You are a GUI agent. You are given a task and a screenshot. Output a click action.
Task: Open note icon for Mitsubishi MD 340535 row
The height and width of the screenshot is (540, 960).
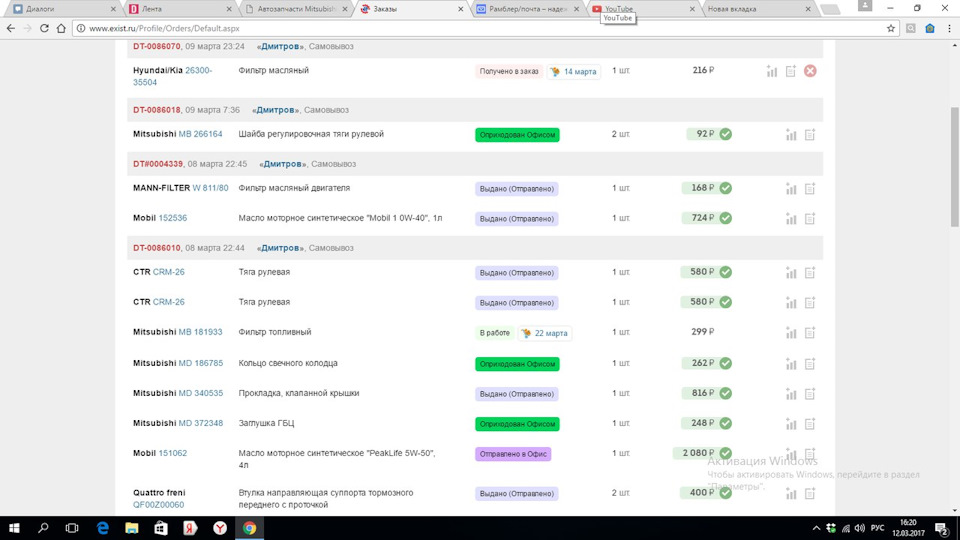(x=810, y=394)
